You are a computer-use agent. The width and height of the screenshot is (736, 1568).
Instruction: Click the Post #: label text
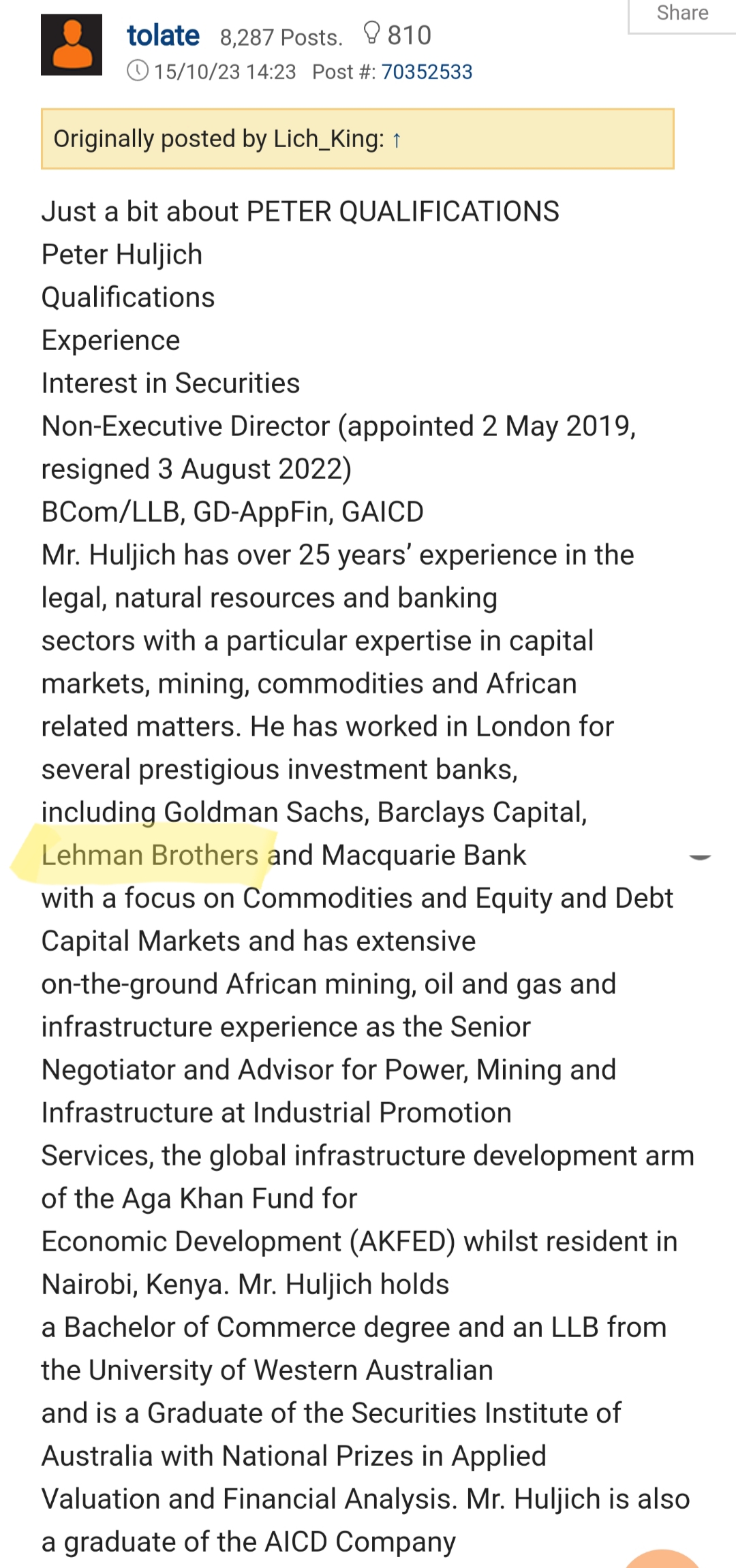click(344, 72)
